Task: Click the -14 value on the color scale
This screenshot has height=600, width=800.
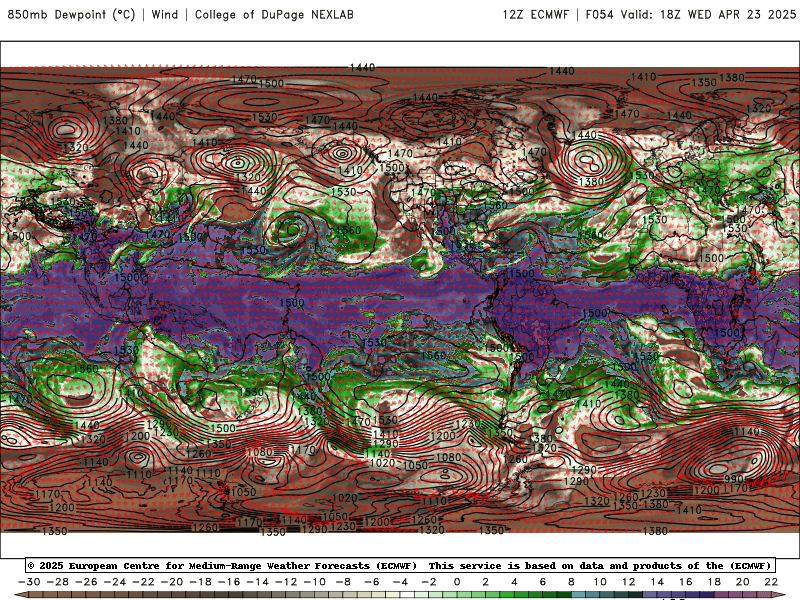Action: (258, 582)
